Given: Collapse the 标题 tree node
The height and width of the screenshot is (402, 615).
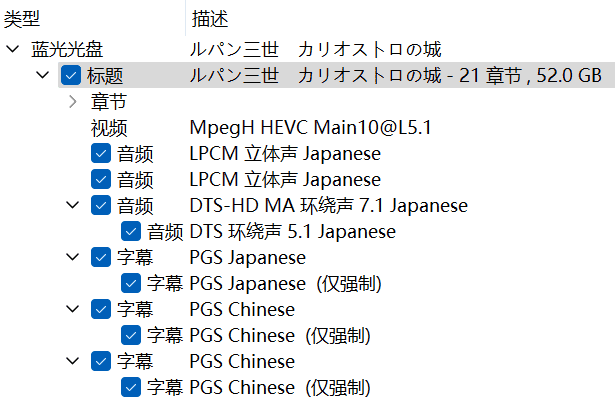Looking at the screenshot, I should [x=42, y=75].
